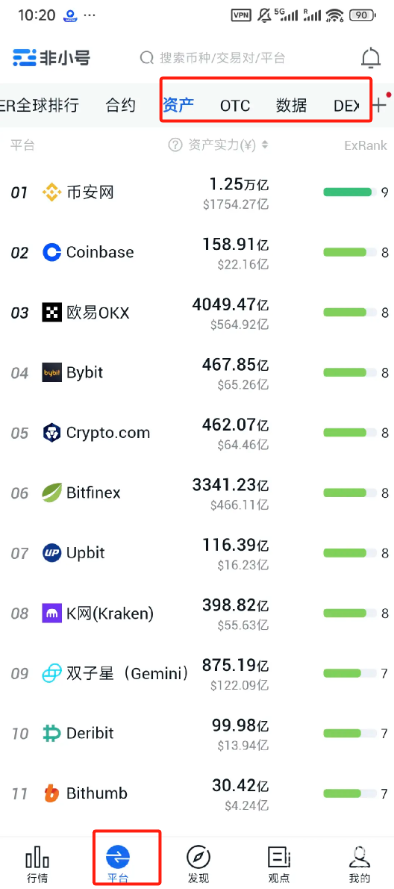
Task: Open notifications via the bell icon
Action: [371, 58]
